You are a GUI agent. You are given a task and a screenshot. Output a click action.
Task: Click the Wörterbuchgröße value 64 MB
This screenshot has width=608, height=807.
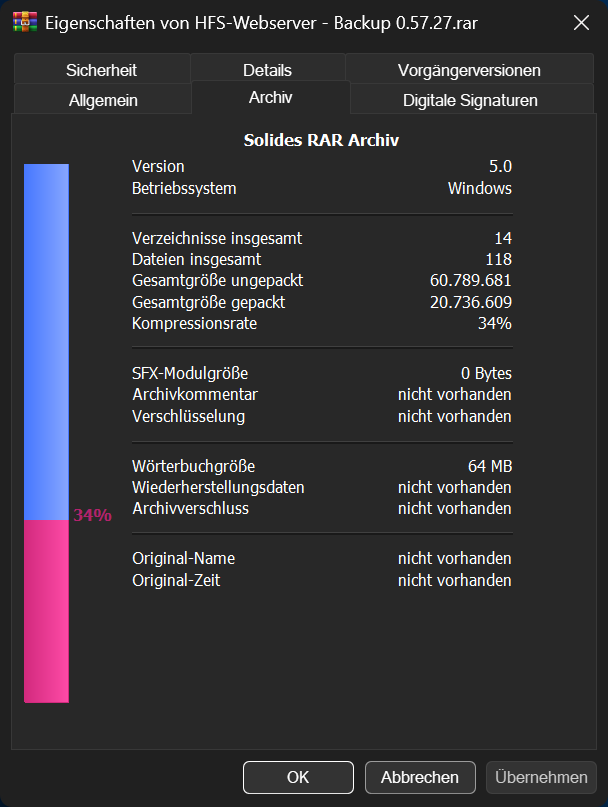[489, 466]
